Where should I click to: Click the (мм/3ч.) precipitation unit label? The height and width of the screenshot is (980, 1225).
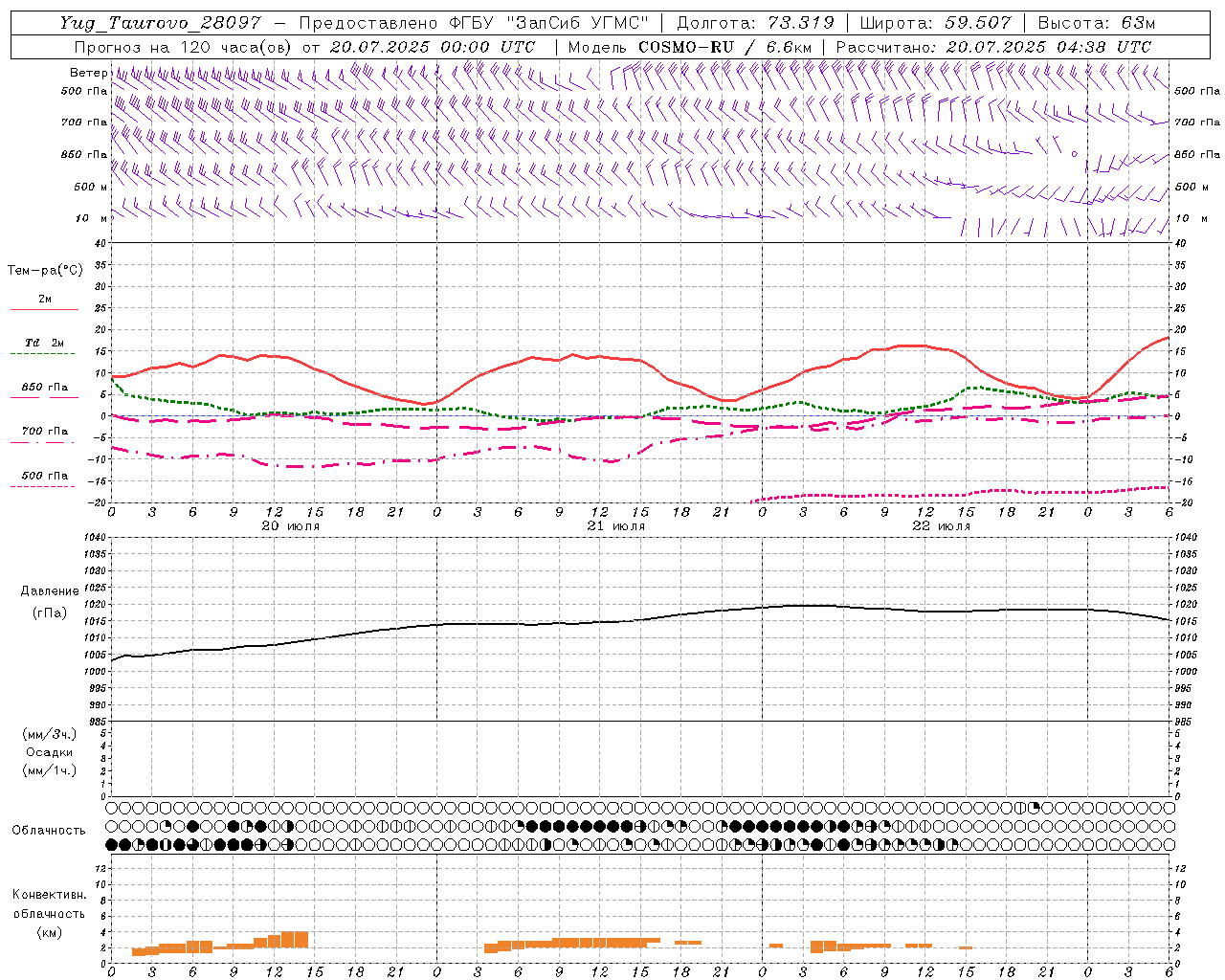coord(50,734)
